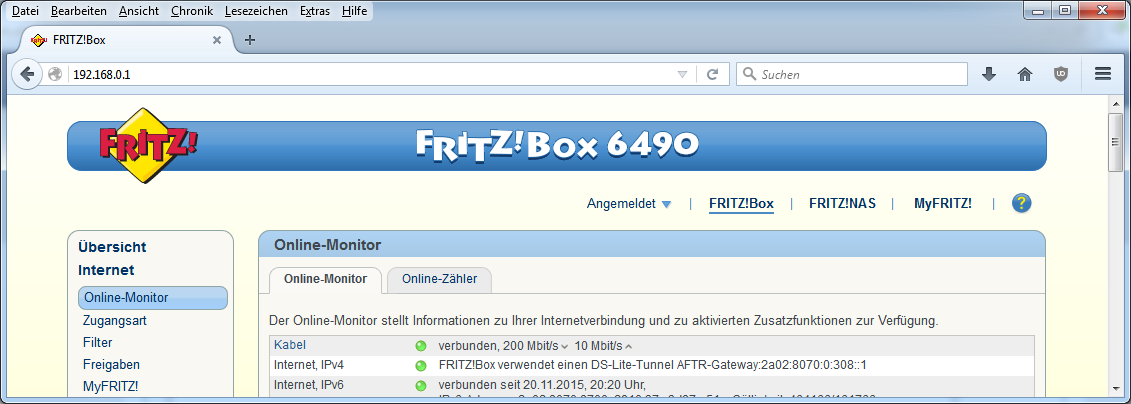The image size is (1131, 404).
Task: Go back with the browser back arrow
Action: pyautogui.click(x=27, y=74)
